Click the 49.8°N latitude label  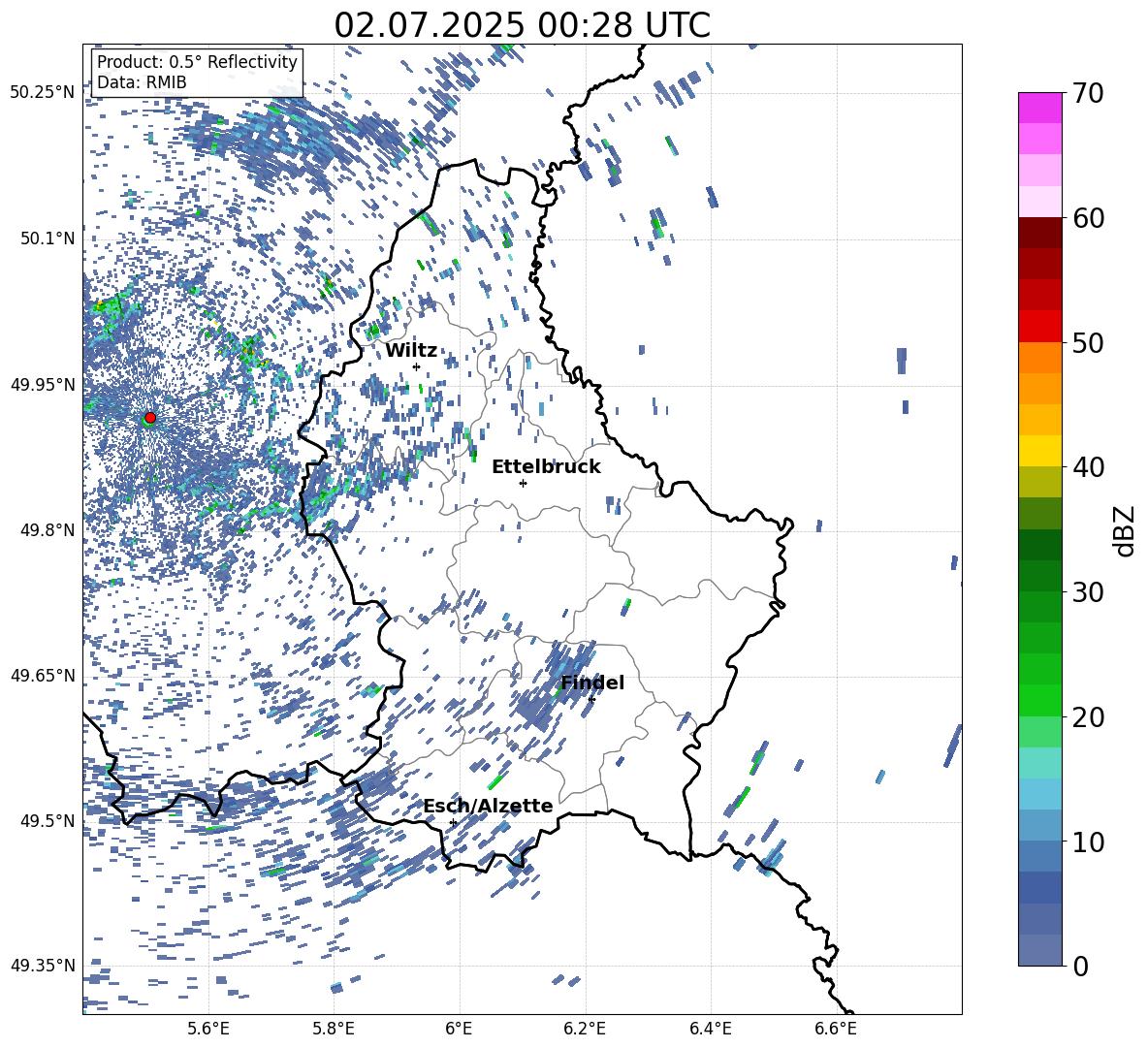tap(47, 530)
